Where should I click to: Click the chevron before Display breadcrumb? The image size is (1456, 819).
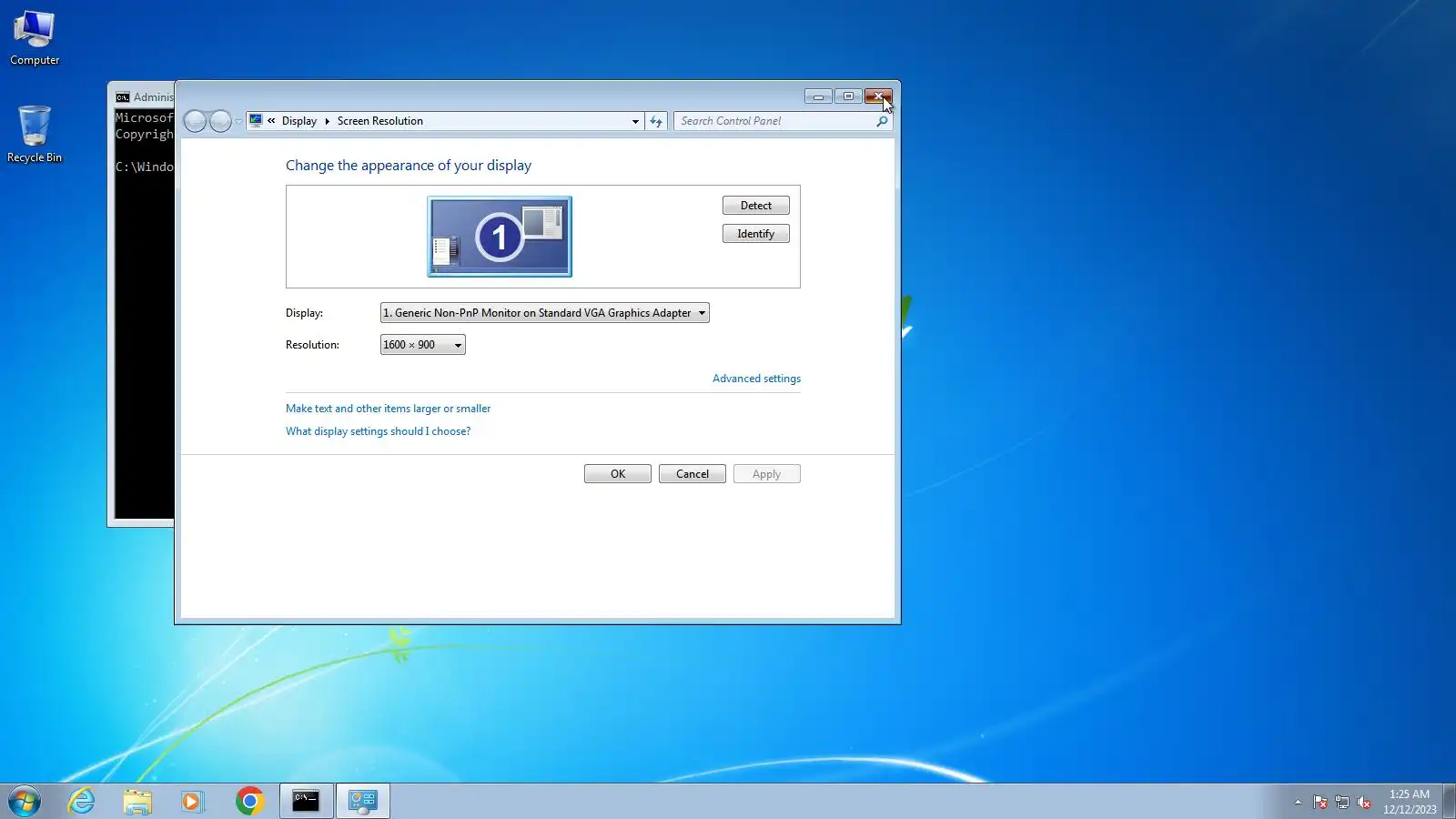point(271,121)
